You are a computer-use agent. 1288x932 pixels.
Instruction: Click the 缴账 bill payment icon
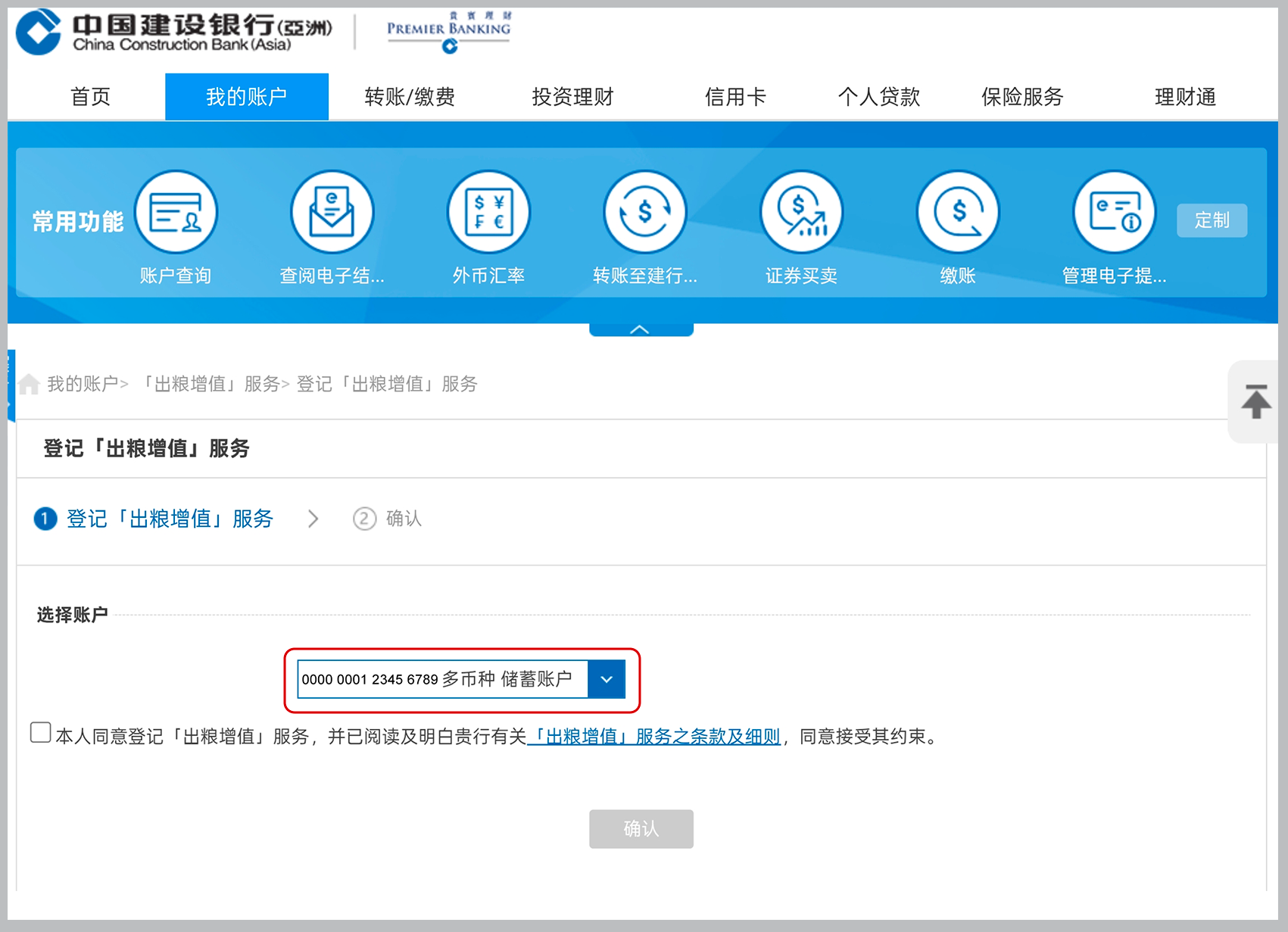tap(958, 212)
